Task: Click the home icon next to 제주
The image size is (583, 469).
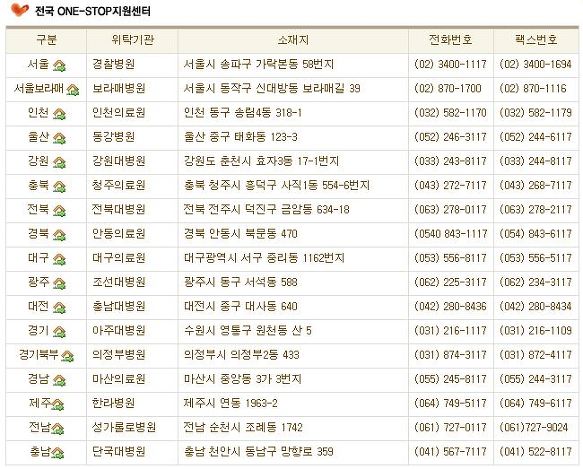Action: (58, 405)
